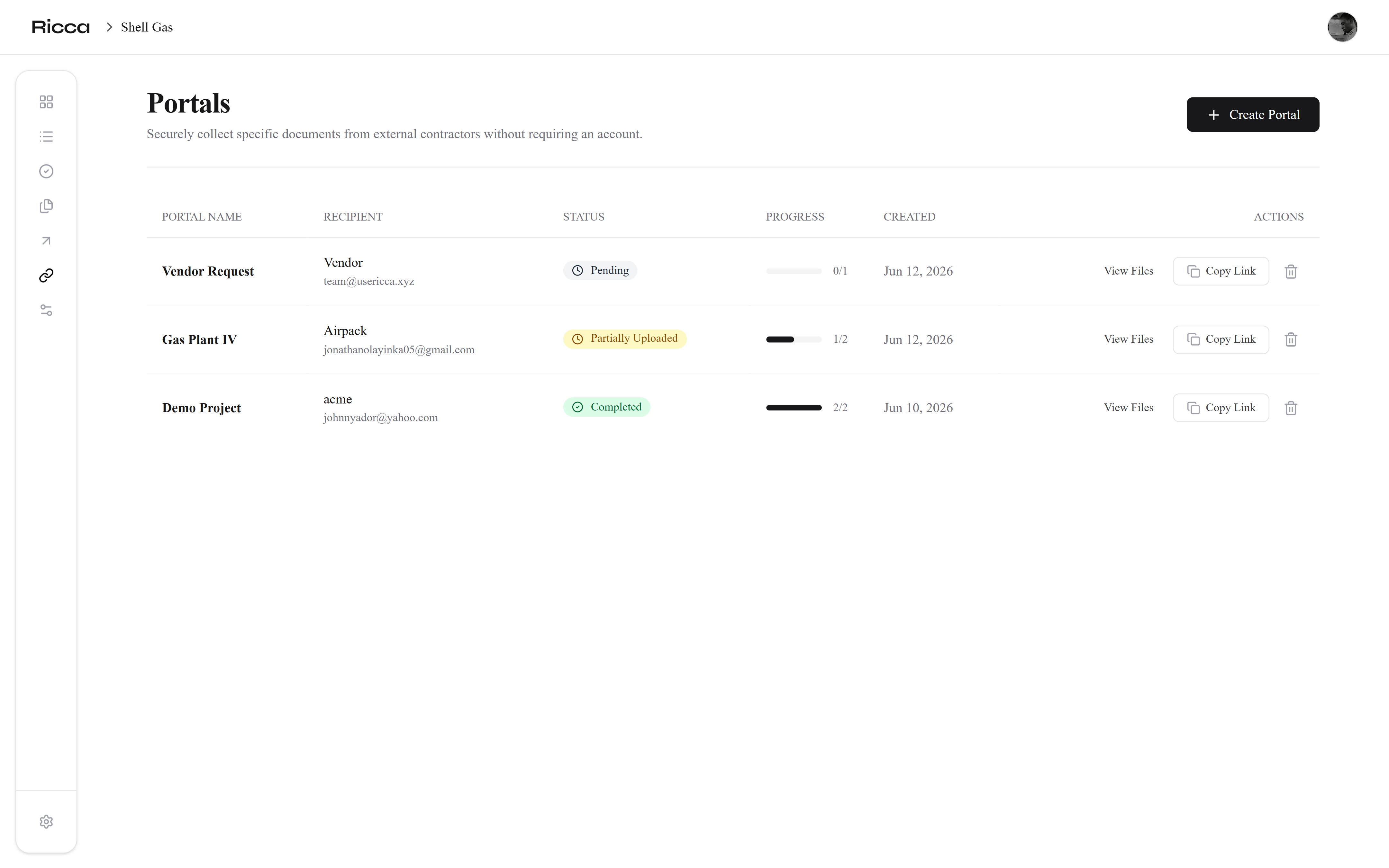The height and width of the screenshot is (868, 1389).
Task: View Files for Demo Project
Action: coord(1128,408)
